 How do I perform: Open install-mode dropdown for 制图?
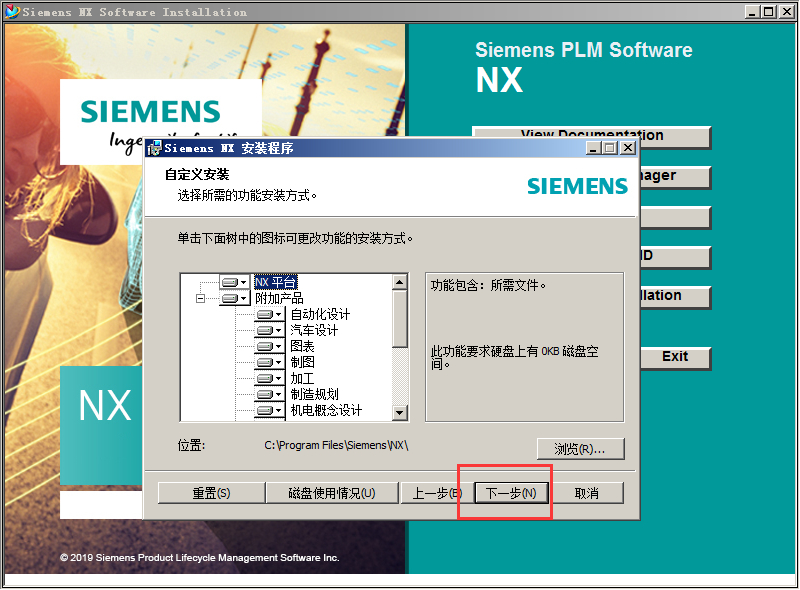point(269,362)
